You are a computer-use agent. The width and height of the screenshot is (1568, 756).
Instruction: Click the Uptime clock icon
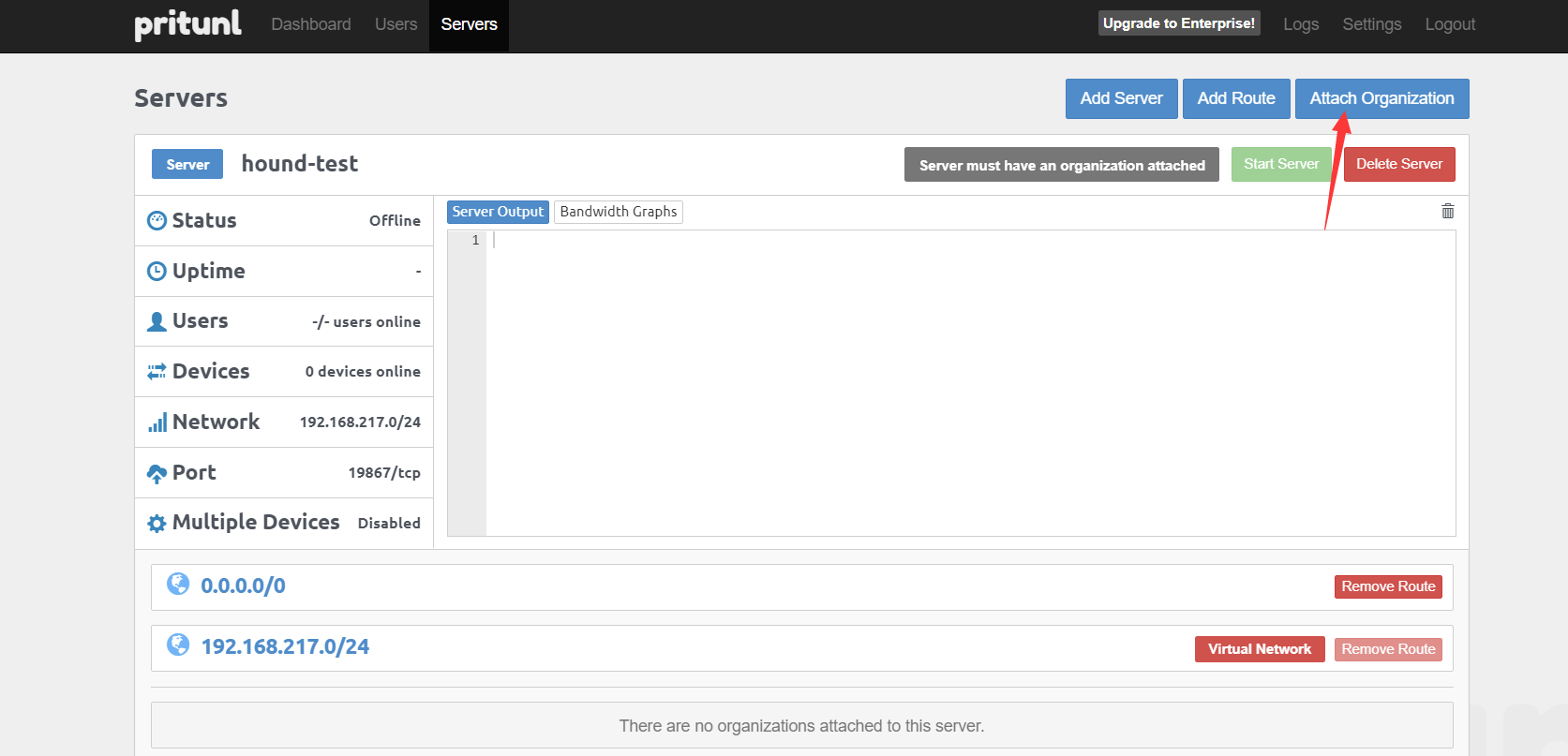point(157,272)
